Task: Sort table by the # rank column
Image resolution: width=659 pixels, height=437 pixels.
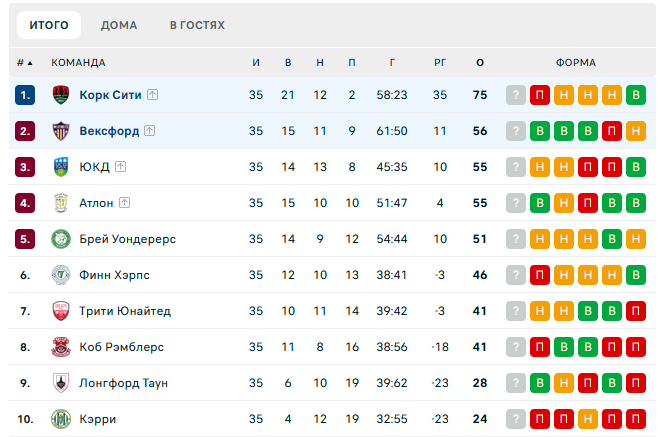Action: tap(24, 63)
